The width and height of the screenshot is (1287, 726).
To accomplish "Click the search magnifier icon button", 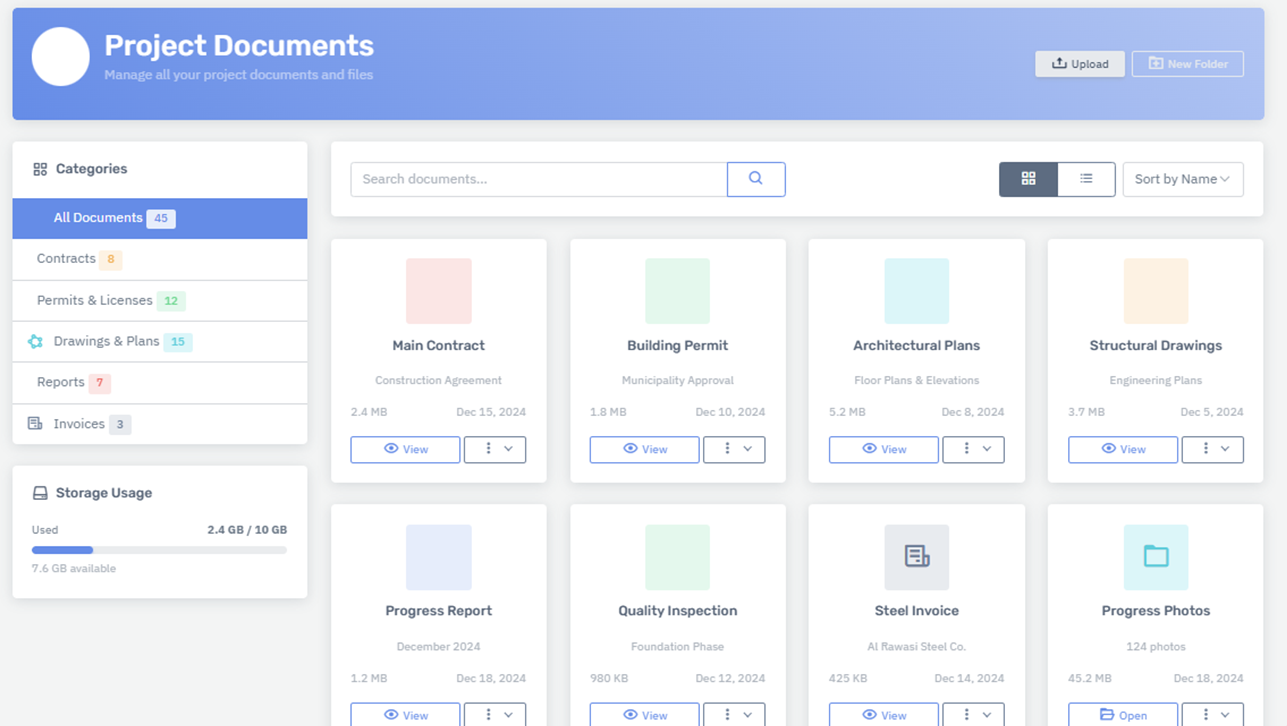I will (756, 179).
